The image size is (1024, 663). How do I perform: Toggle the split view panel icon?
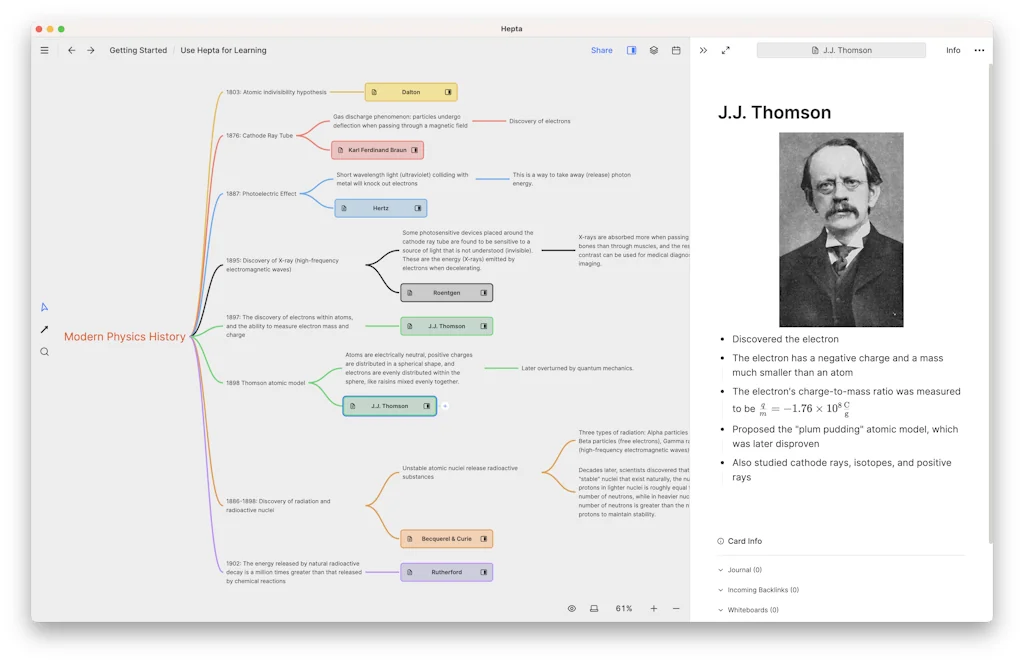(x=632, y=49)
